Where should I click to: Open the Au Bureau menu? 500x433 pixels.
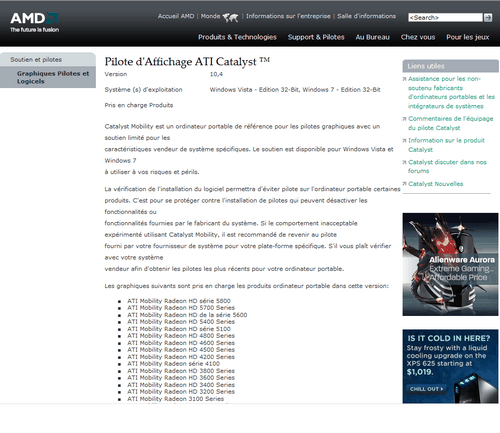[x=372, y=37]
